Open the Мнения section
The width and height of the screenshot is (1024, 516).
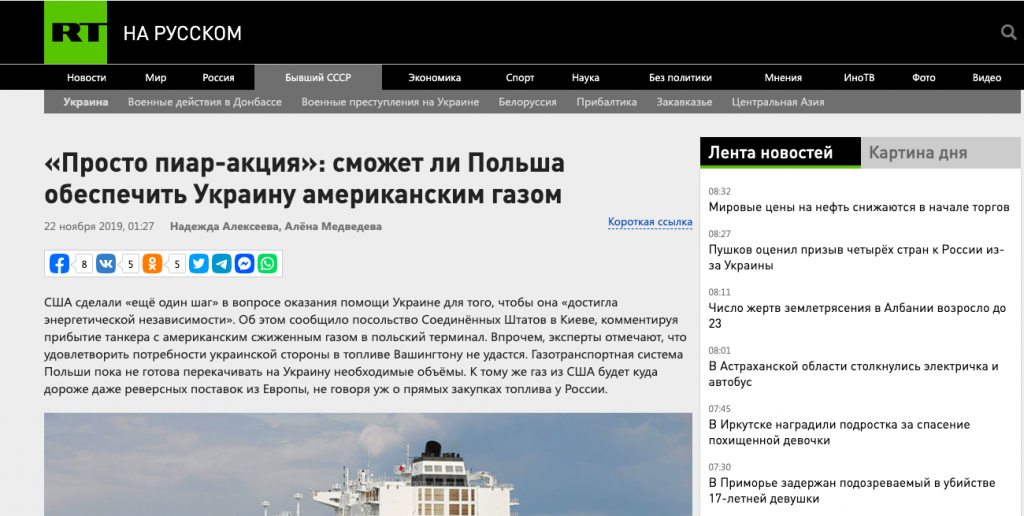point(783,78)
